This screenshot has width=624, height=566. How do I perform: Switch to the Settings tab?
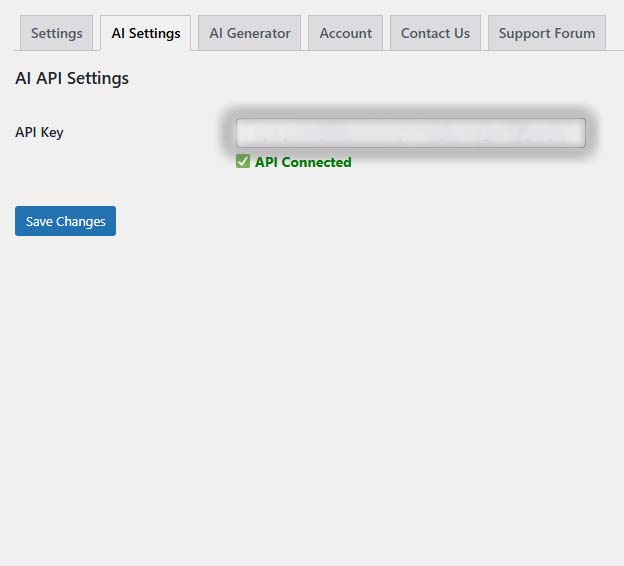(x=57, y=33)
